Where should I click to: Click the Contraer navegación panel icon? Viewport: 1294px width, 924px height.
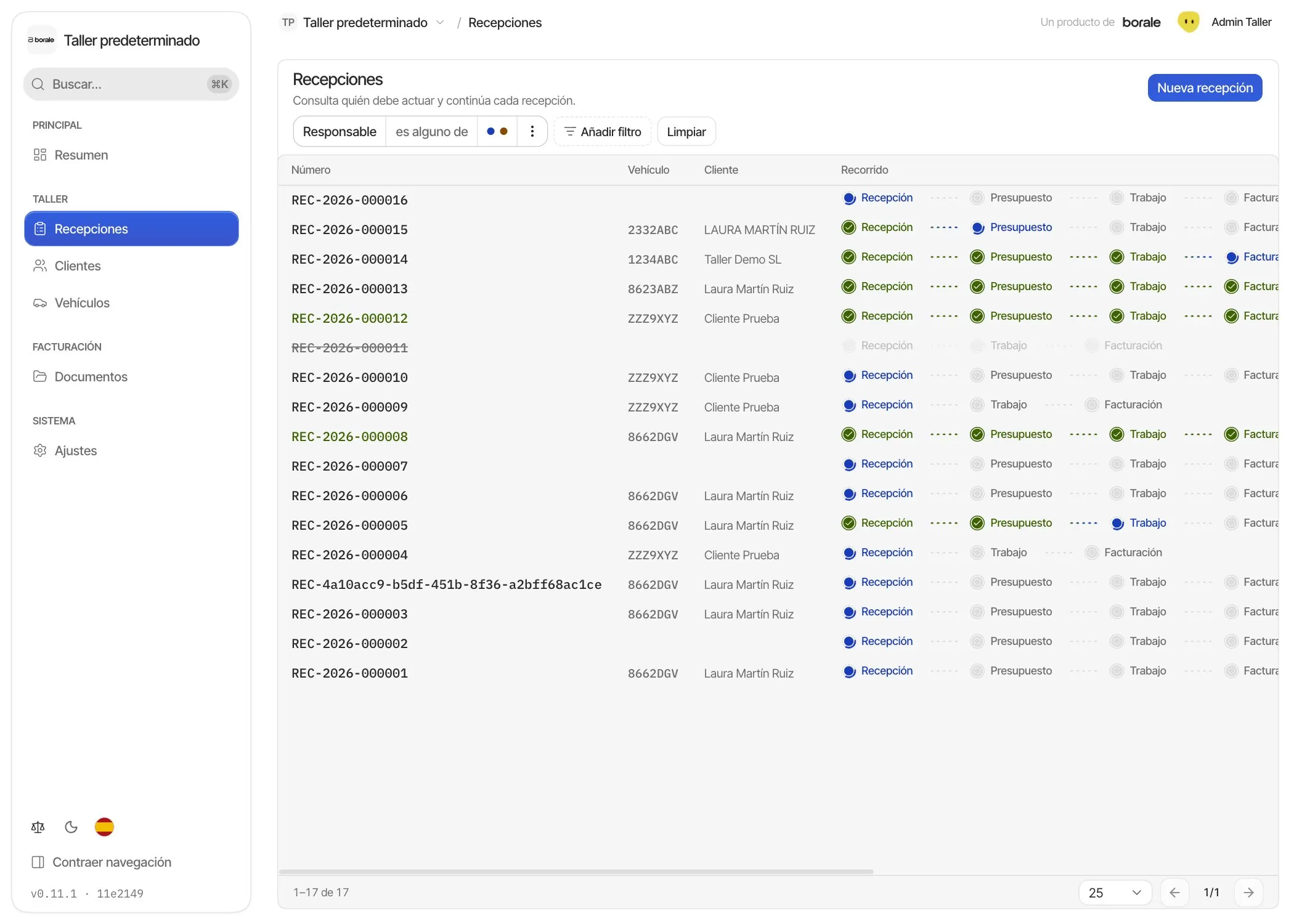[38, 862]
